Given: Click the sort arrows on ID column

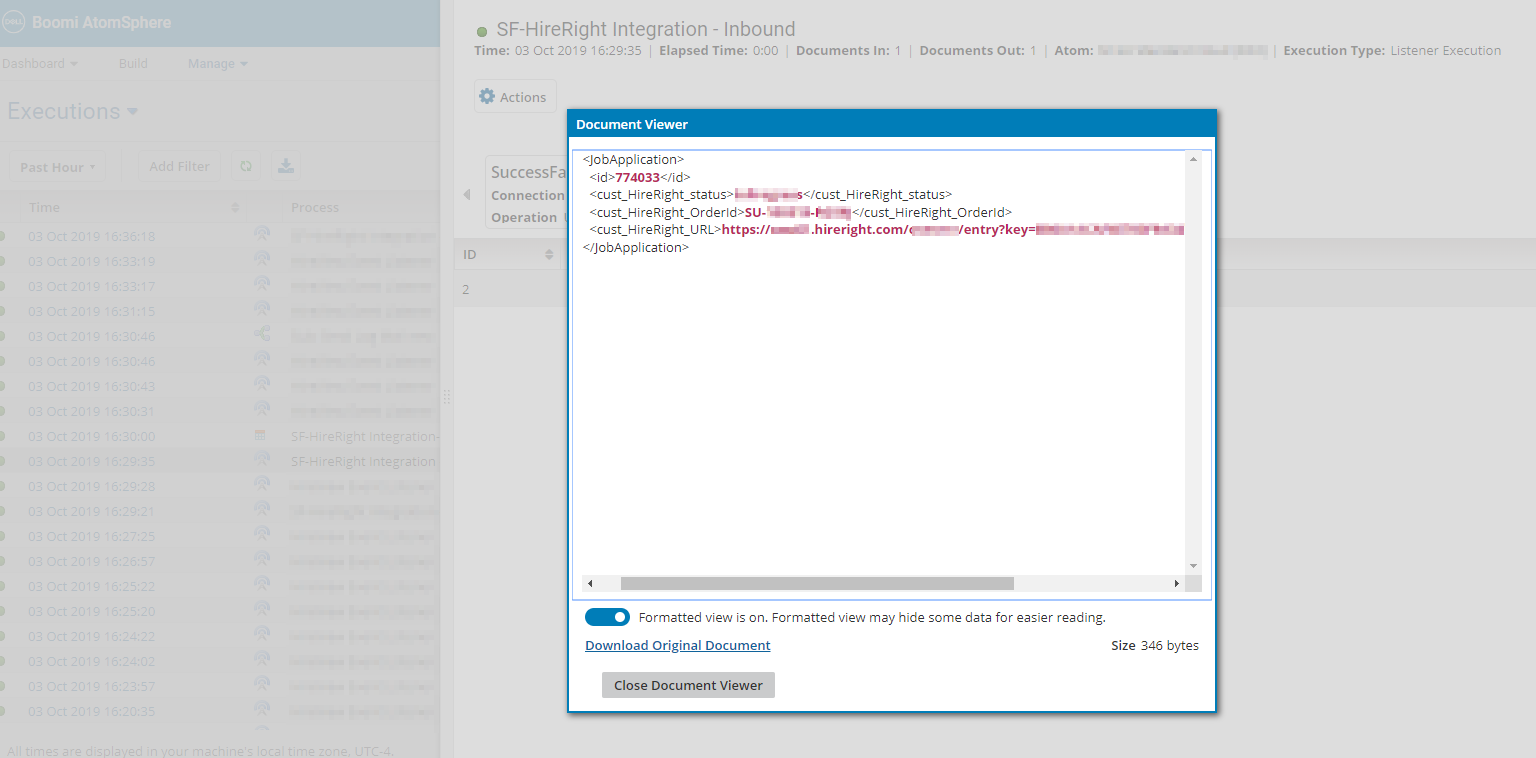Looking at the screenshot, I should coord(549,255).
